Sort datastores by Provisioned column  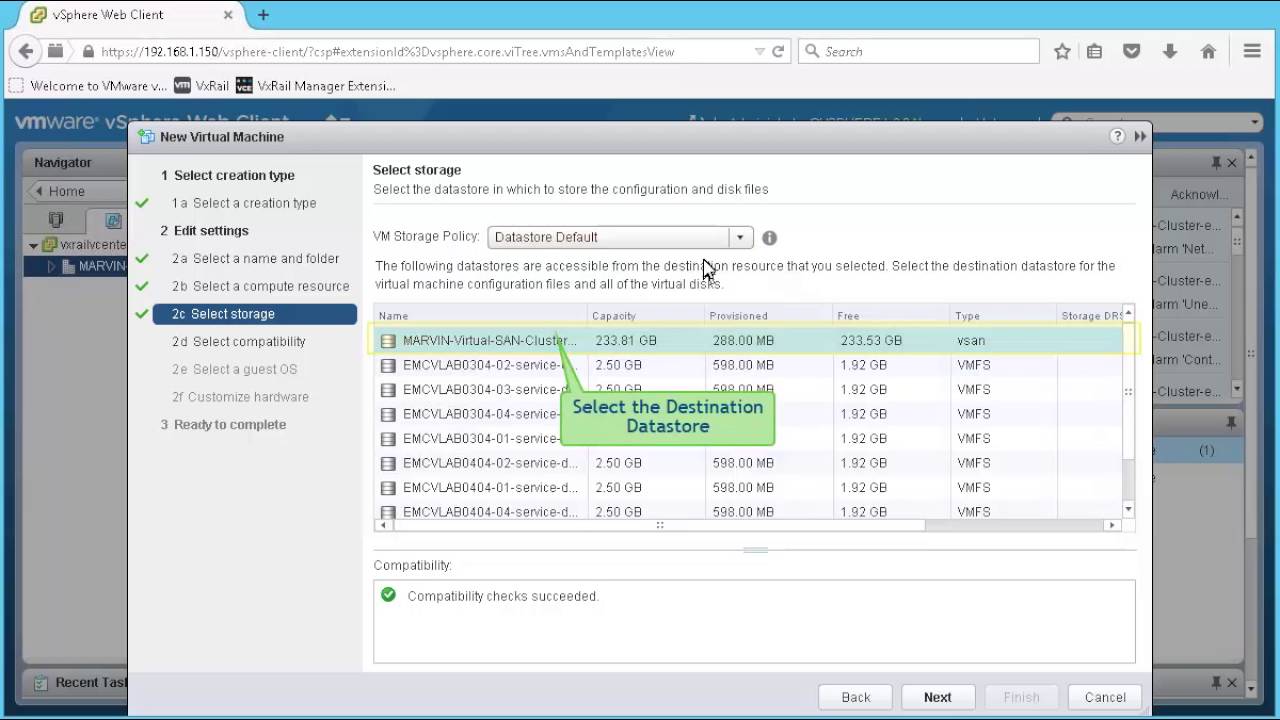pos(768,316)
